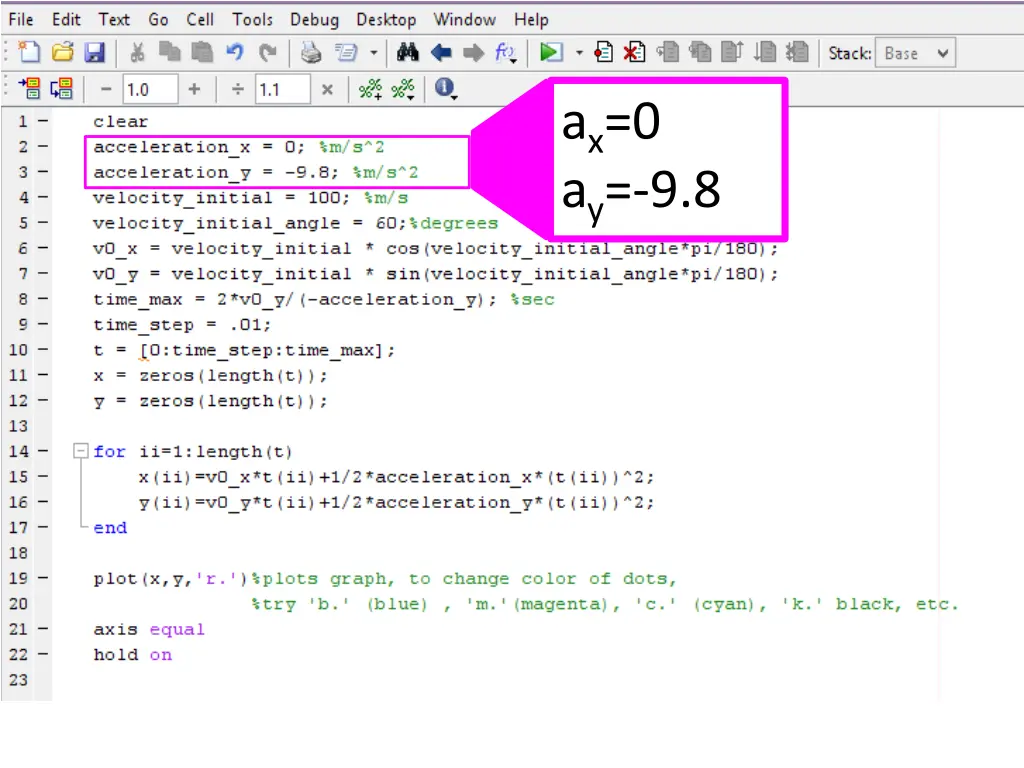The width and height of the screenshot is (1024, 768).
Task: Toggle breakpoint dash on line 8
Action: pyautogui.click(x=42, y=298)
